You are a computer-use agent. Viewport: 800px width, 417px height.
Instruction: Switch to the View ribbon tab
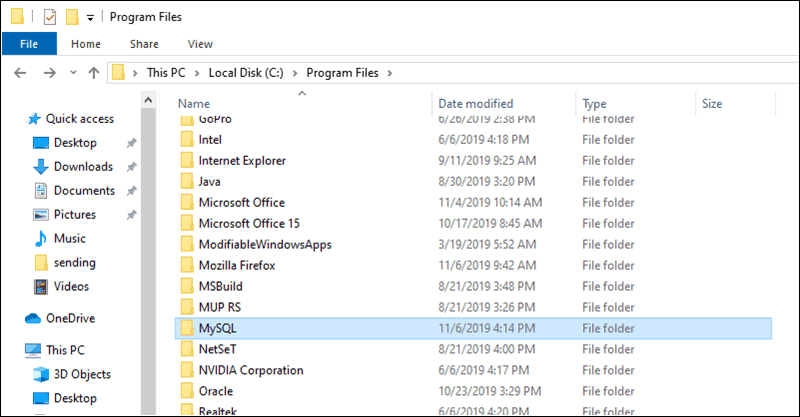200,44
